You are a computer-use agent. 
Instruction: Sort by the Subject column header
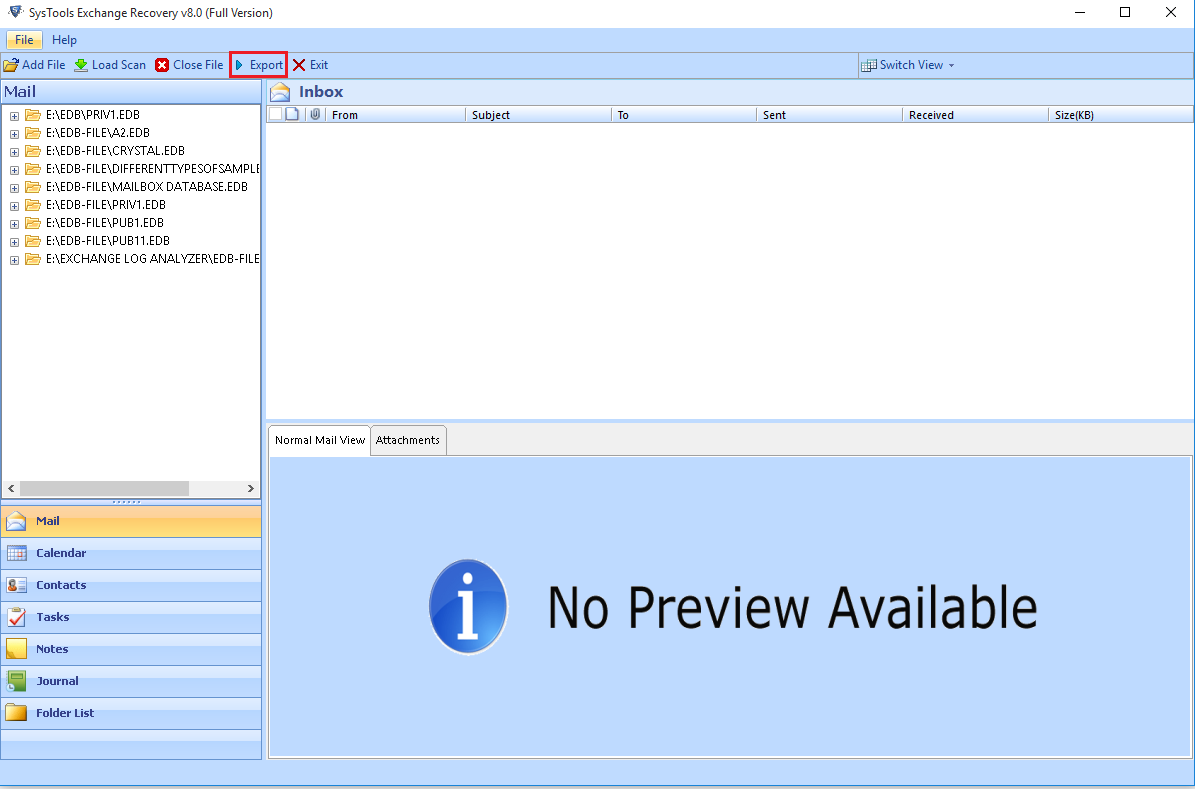[538, 114]
